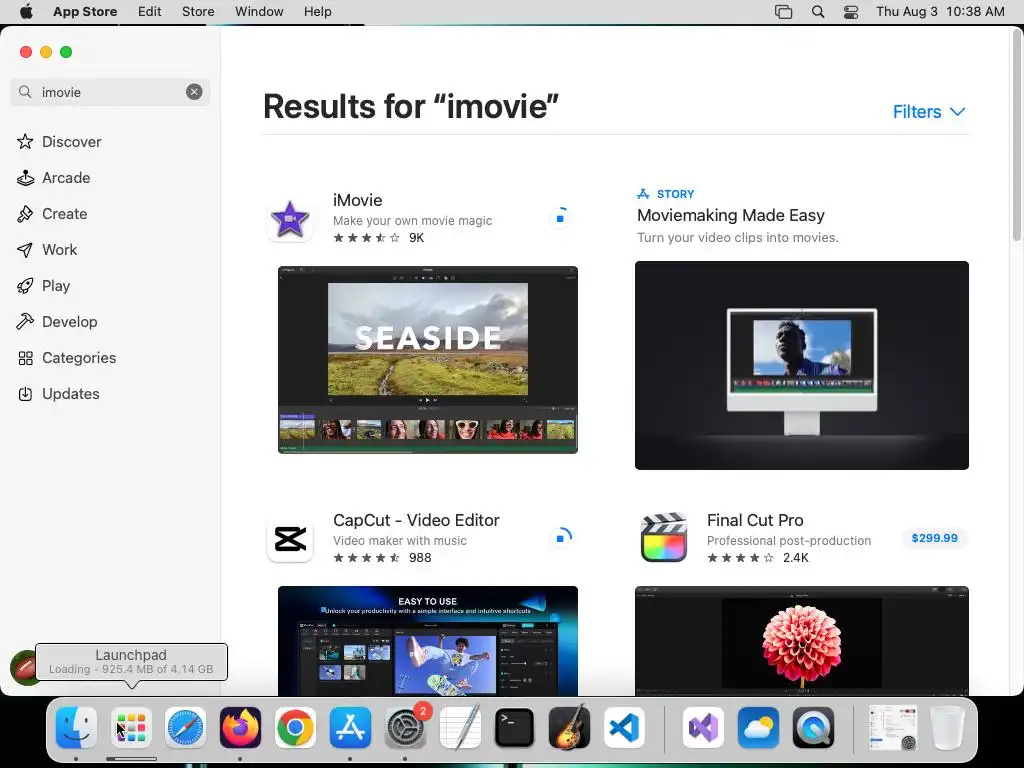
Task: Launch Google Chrome from the Dock
Action: [x=295, y=728]
